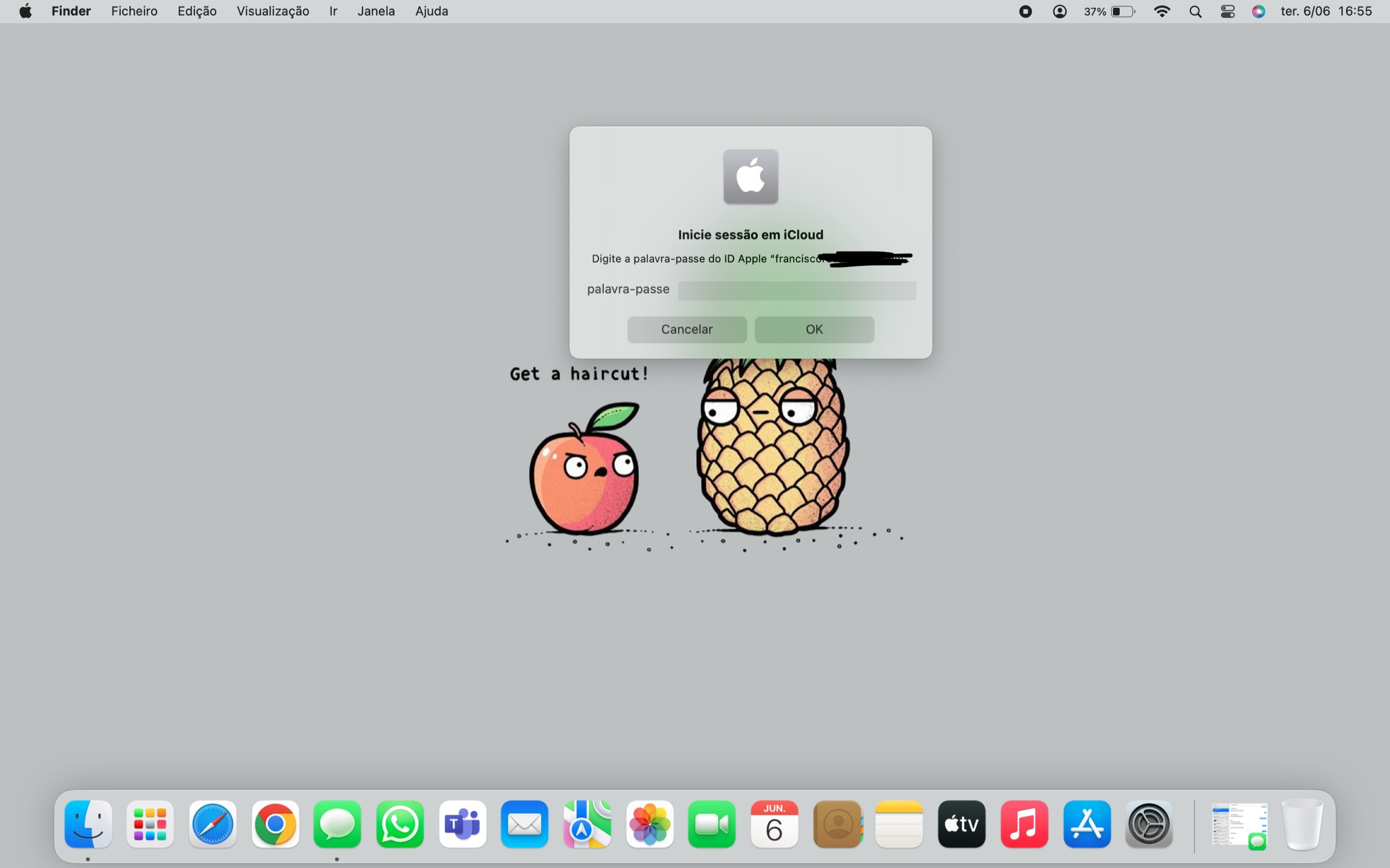Open the Ficheiro menu
This screenshot has width=1390, height=868.
[x=134, y=11]
